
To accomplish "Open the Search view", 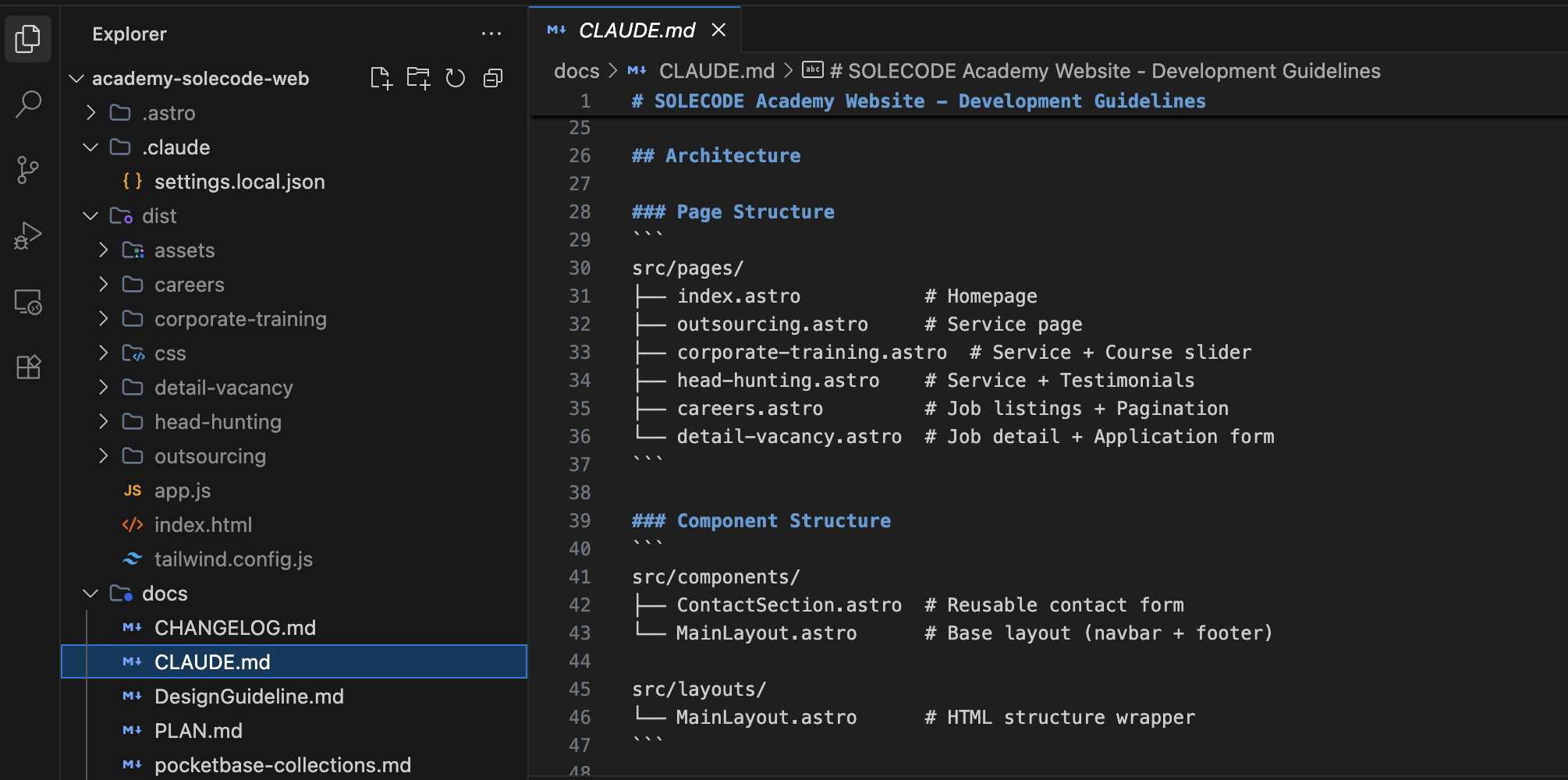I will click(x=28, y=104).
